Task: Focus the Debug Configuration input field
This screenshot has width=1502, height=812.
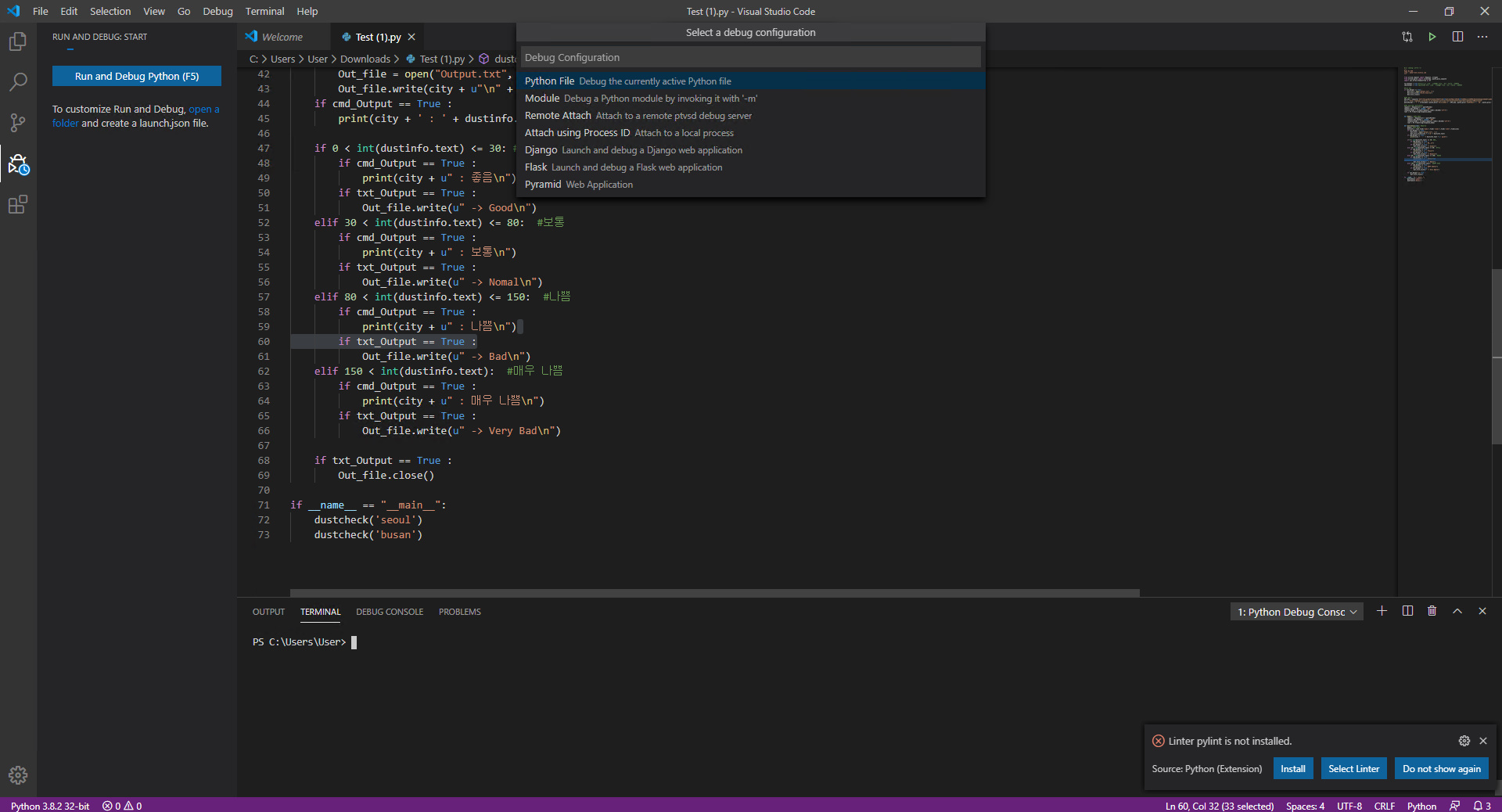Action: pos(751,57)
